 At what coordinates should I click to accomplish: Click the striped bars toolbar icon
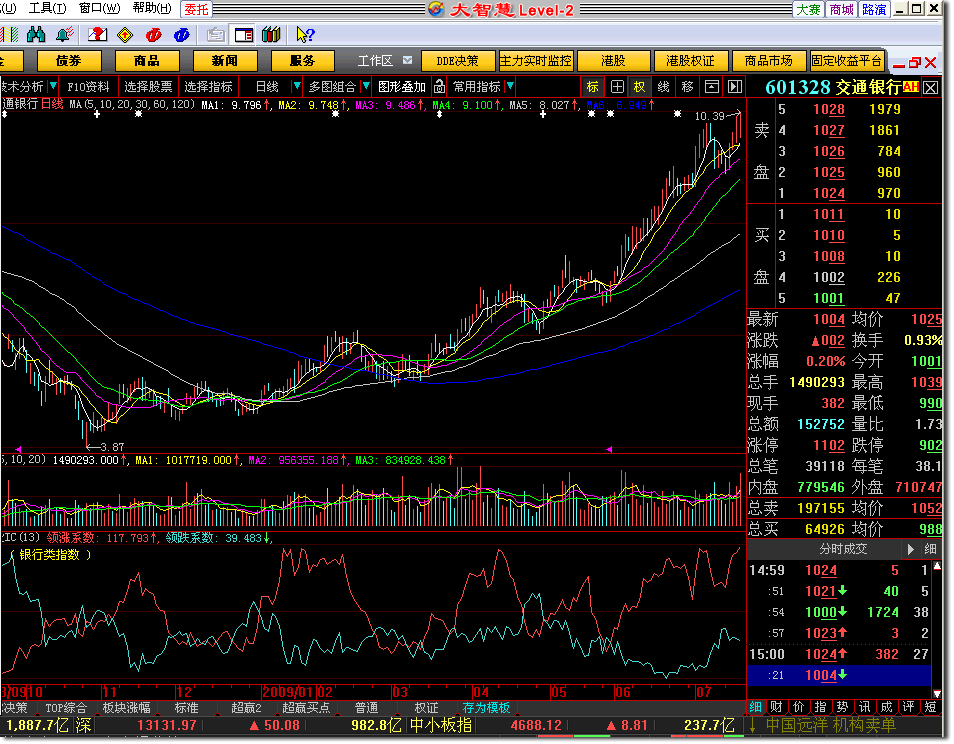coord(11,35)
